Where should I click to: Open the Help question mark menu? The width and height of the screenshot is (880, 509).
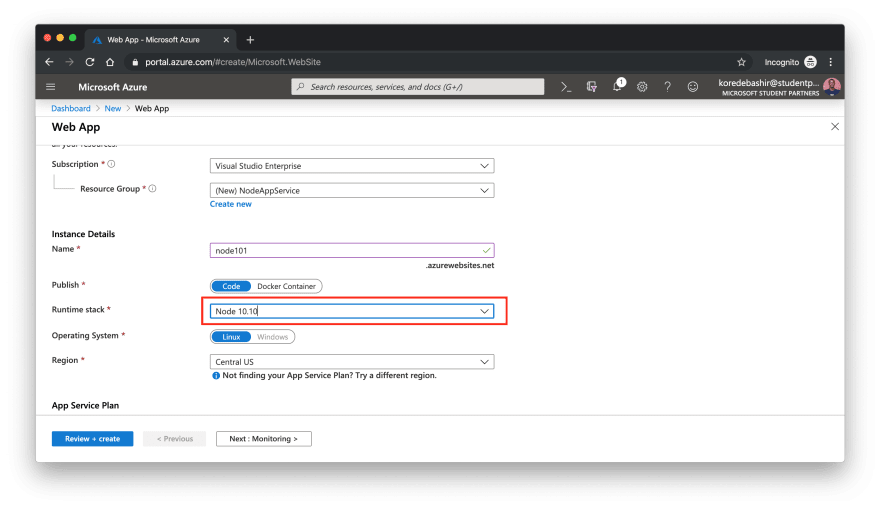point(667,87)
